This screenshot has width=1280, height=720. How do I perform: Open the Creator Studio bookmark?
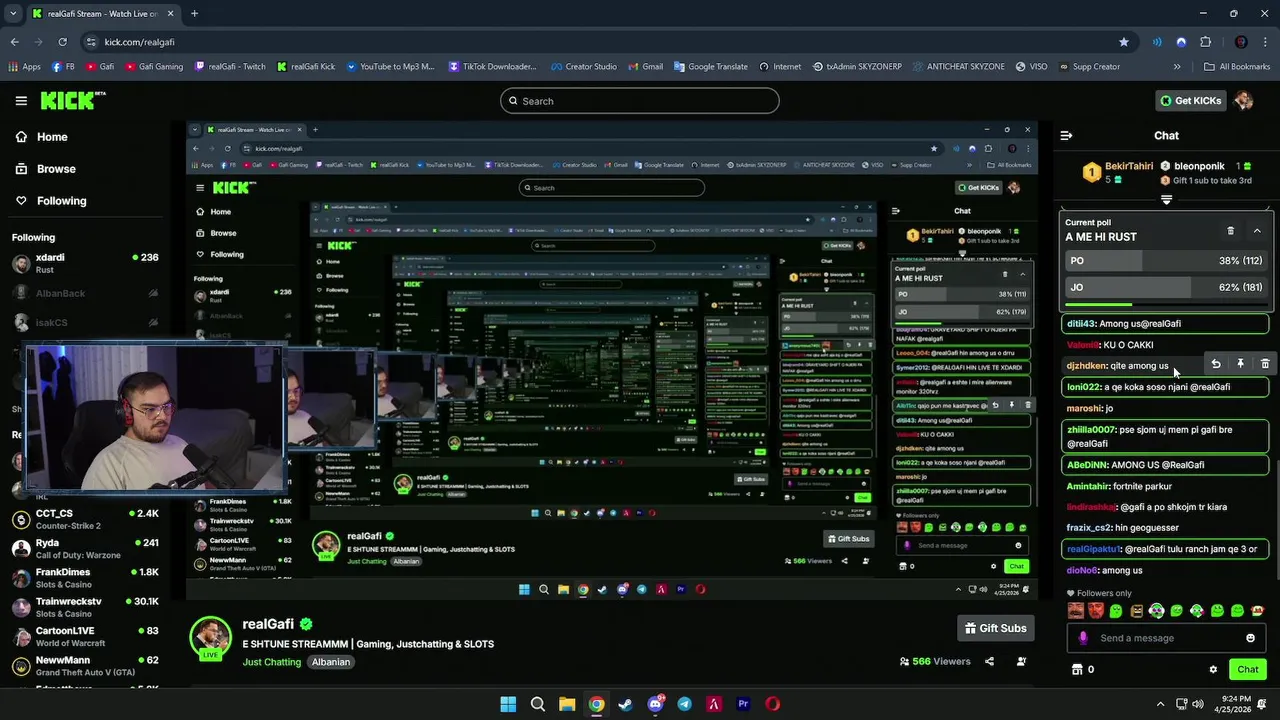click(x=583, y=66)
